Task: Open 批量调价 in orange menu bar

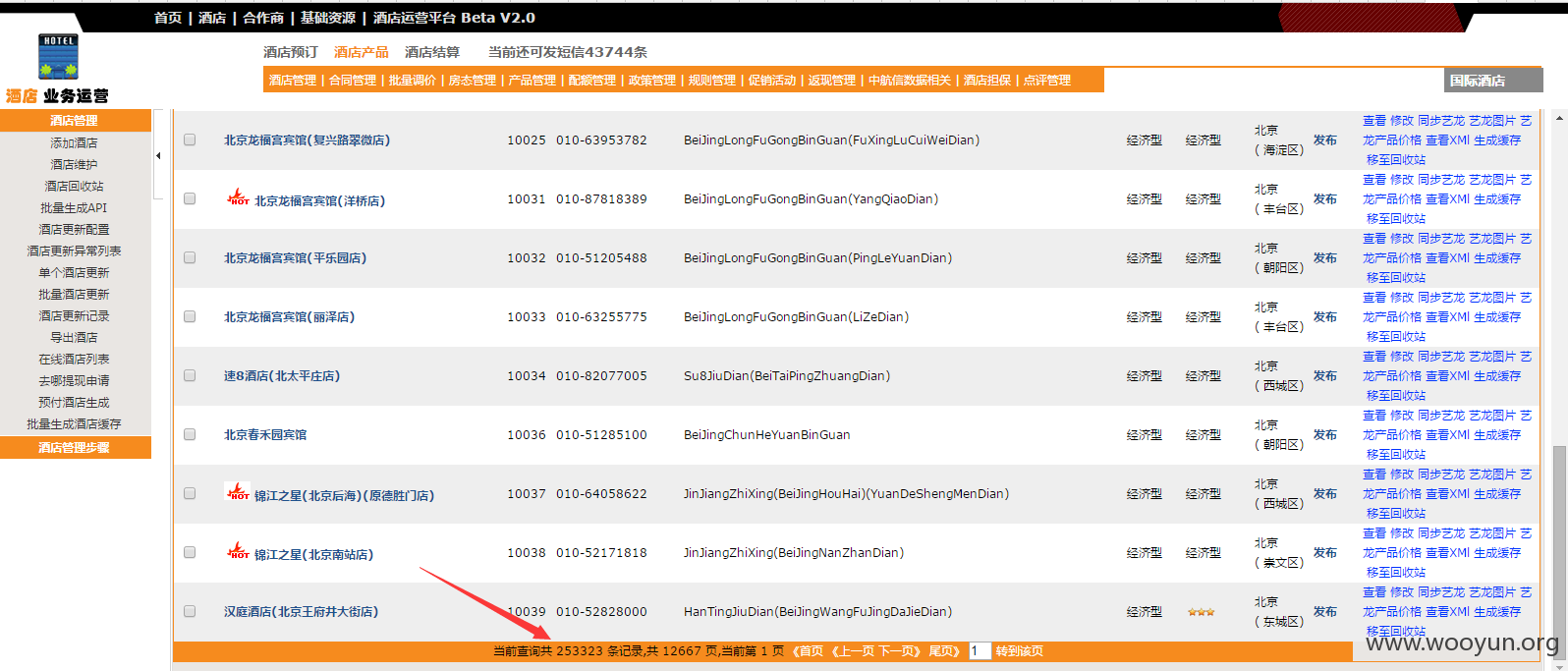Action: [x=413, y=81]
